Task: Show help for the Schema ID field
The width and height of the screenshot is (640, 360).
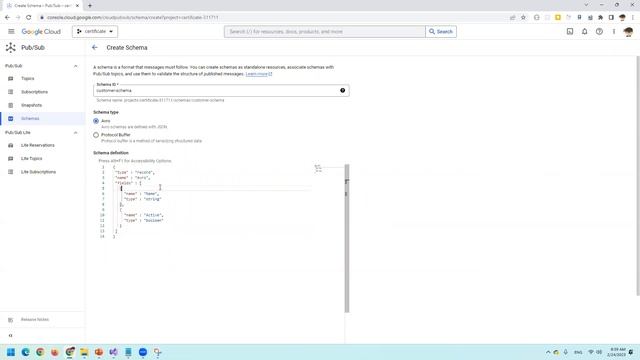Action: [x=342, y=91]
